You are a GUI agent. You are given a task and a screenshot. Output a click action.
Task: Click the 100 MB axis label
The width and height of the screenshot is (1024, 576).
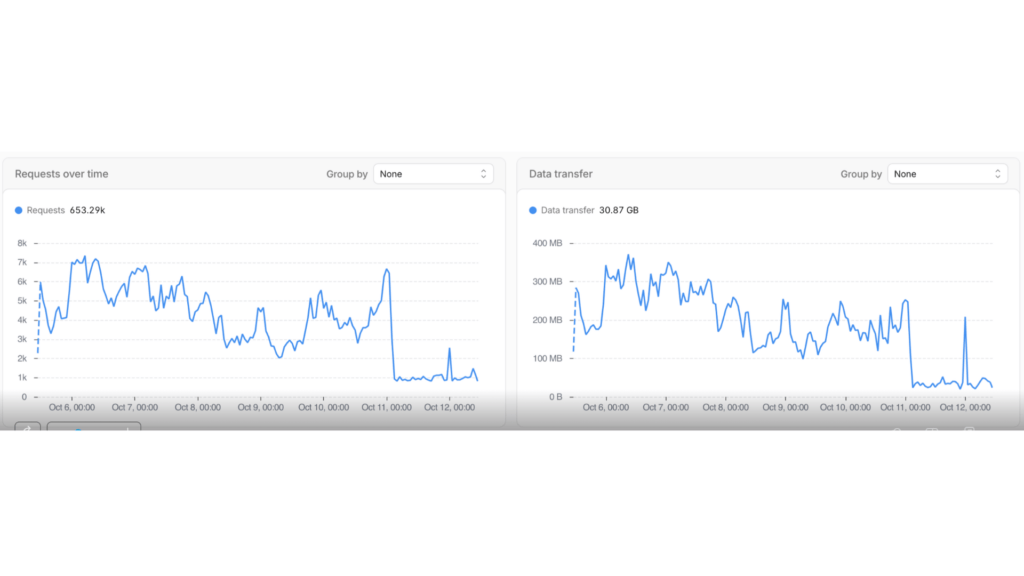(x=547, y=359)
